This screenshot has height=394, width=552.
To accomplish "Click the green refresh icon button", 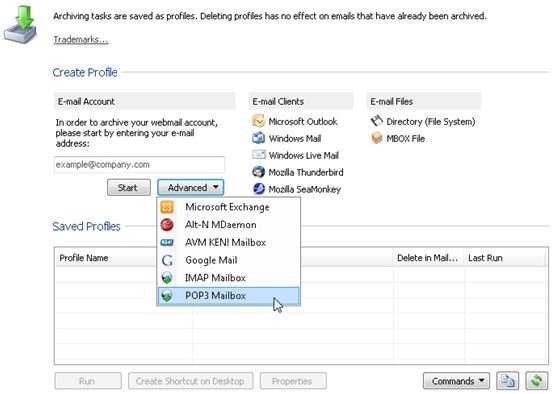I will 537,381.
